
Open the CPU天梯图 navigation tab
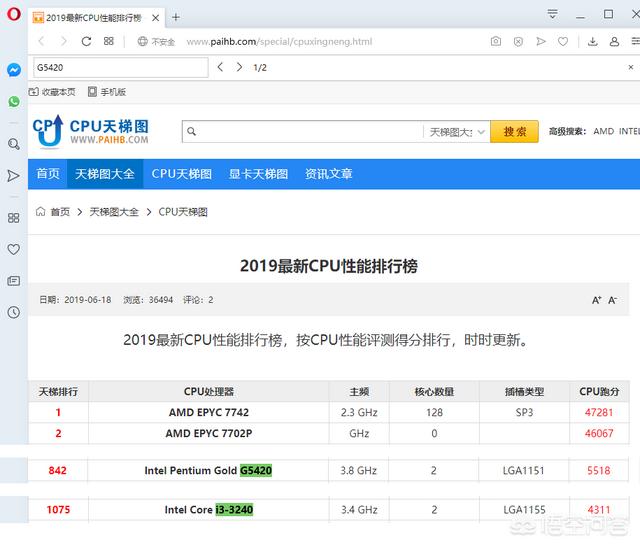click(182, 174)
